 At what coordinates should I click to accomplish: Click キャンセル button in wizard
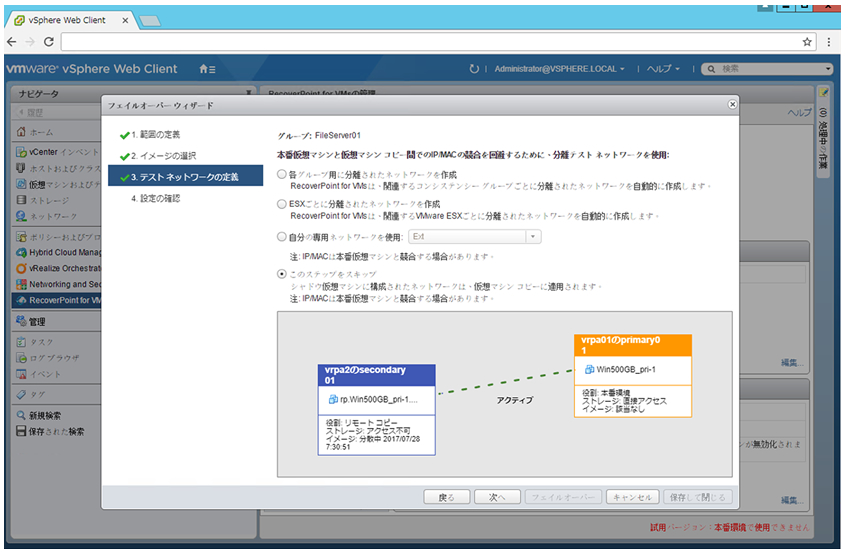pyautogui.click(x=632, y=497)
